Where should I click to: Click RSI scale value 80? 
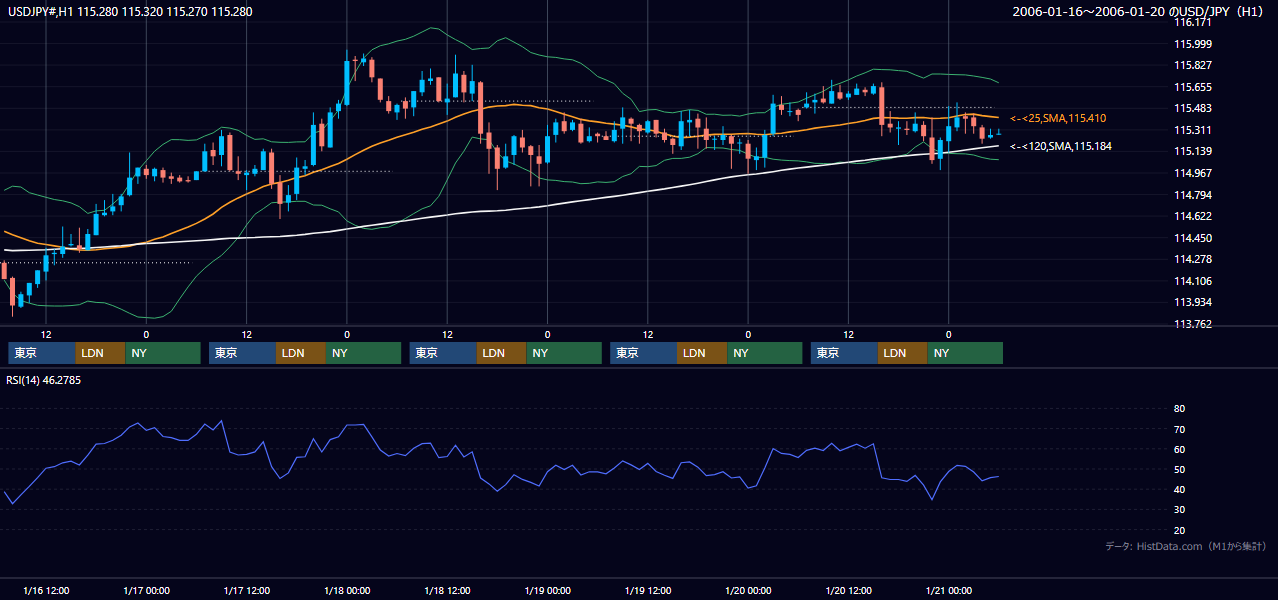coord(1179,409)
